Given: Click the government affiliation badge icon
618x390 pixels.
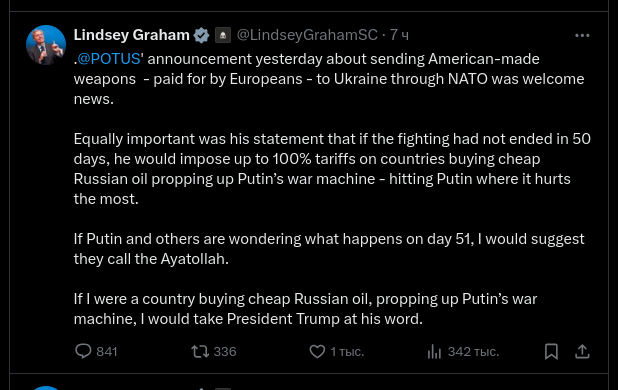Looking at the screenshot, I should [x=223, y=35].
